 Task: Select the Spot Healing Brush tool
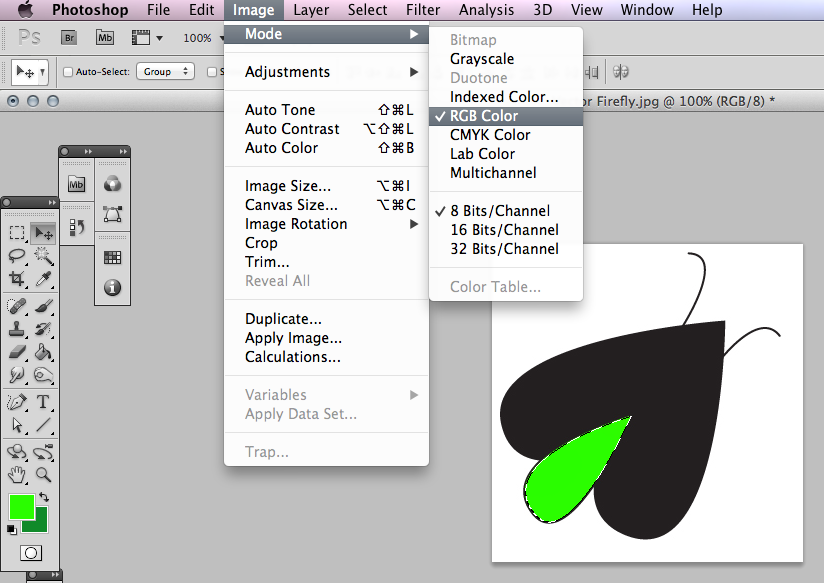17,305
